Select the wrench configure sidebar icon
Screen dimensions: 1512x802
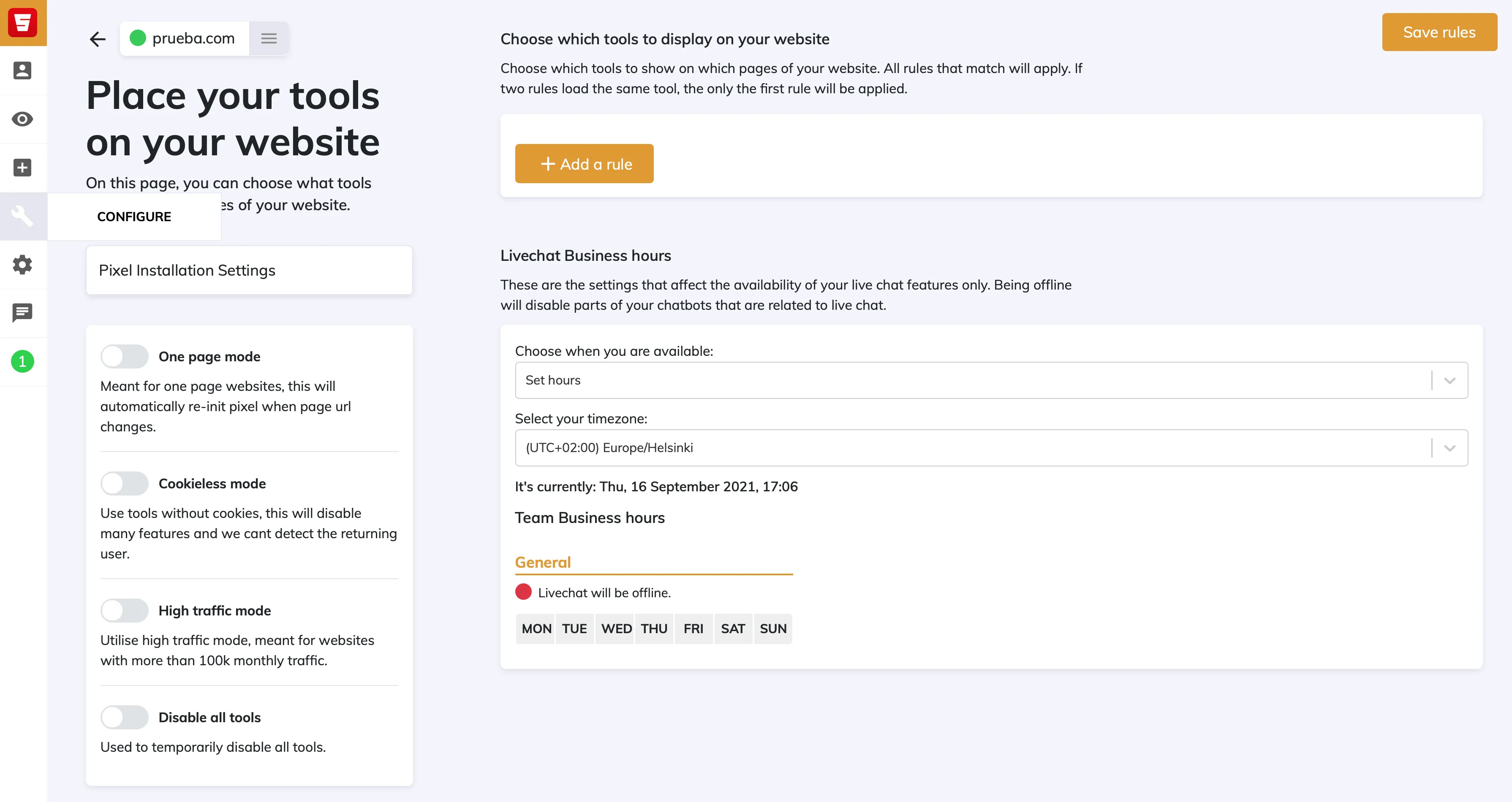22,216
